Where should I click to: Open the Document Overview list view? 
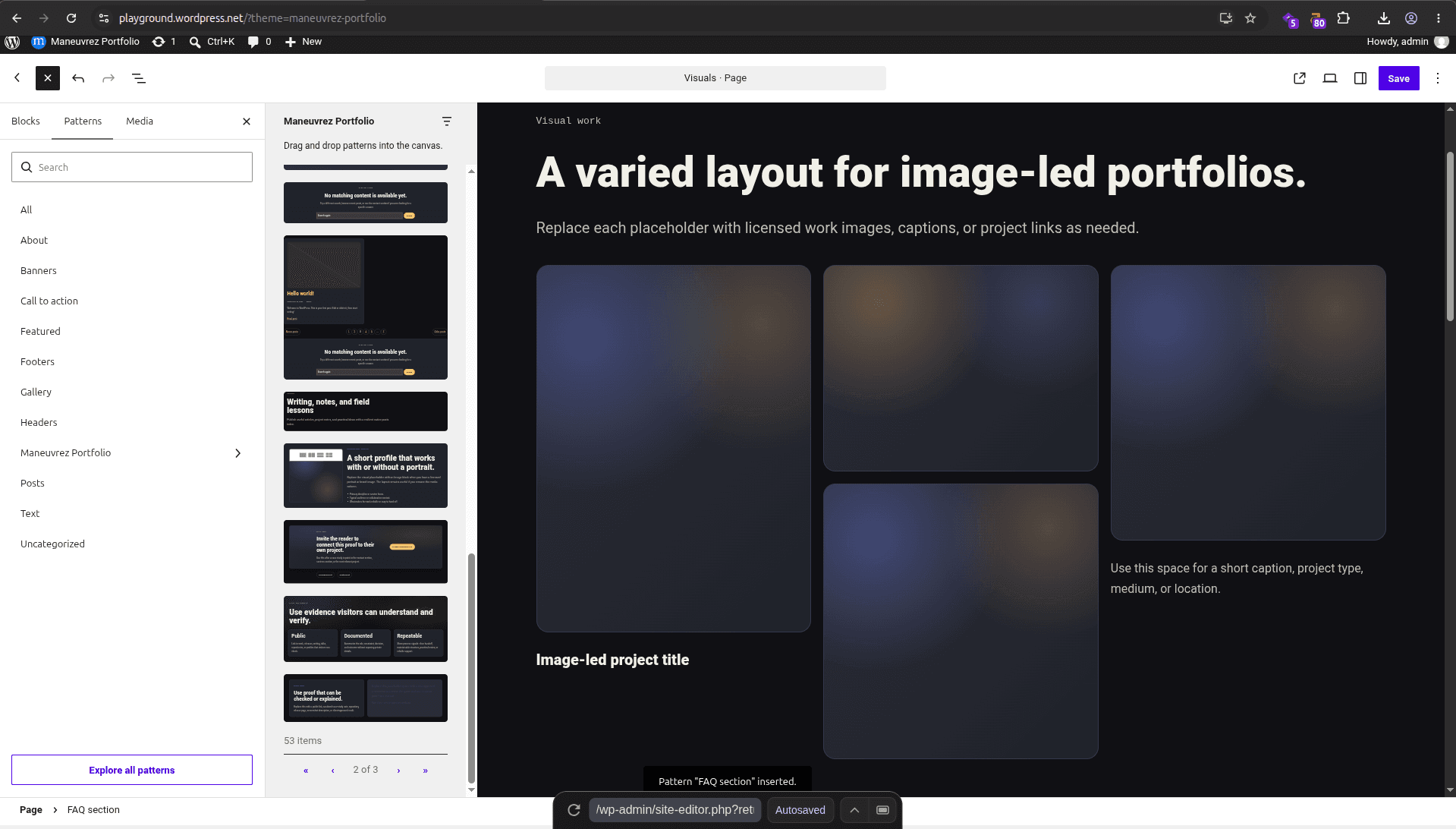click(x=139, y=78)
